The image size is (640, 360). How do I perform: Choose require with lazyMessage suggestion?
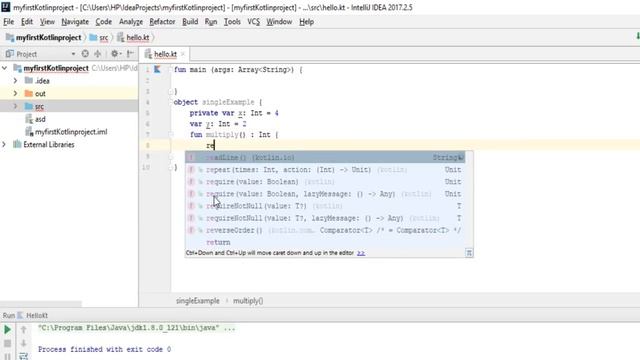click(x=325, y=194)
